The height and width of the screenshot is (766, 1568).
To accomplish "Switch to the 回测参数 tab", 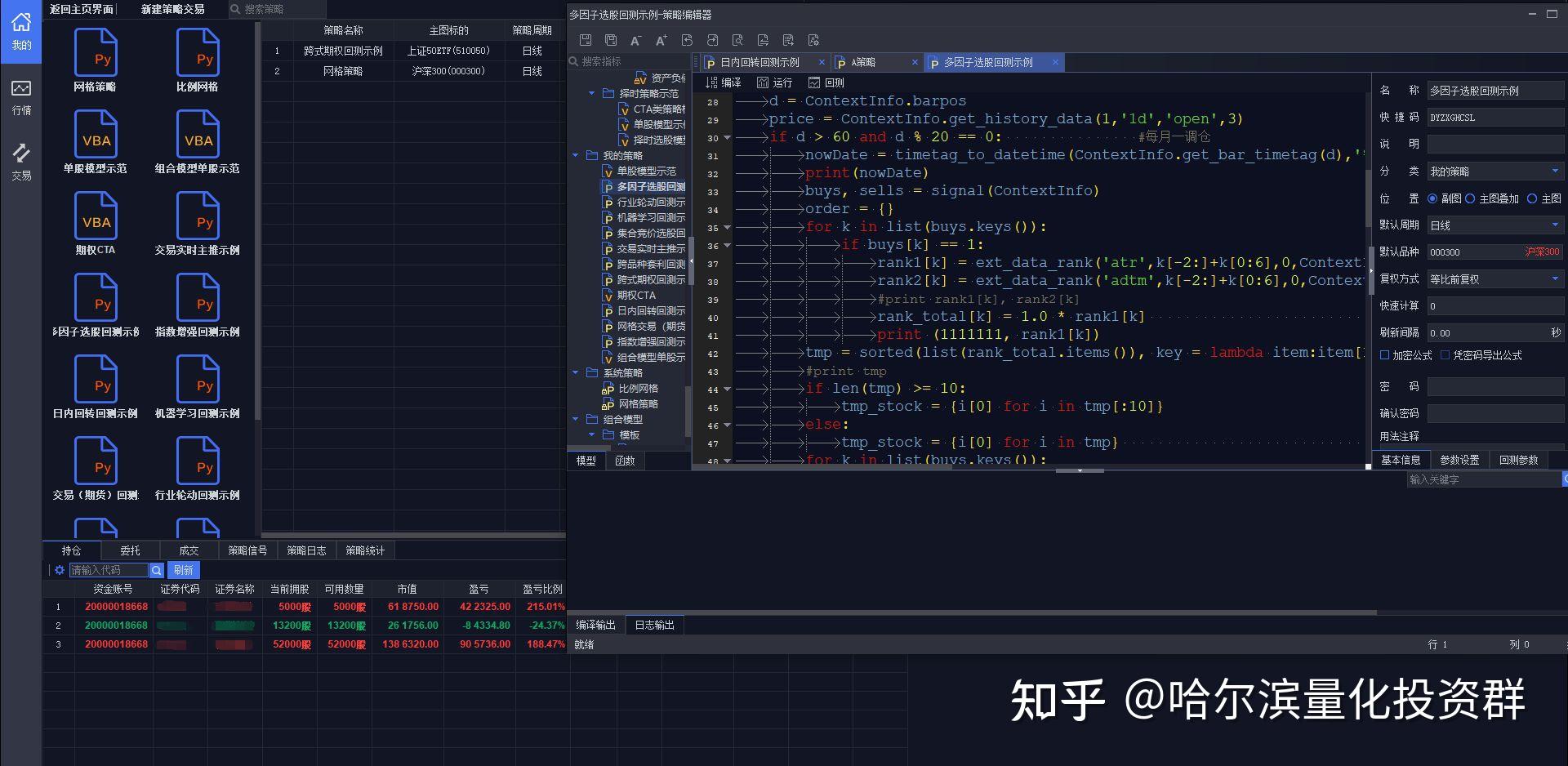I will [1518, 460].
